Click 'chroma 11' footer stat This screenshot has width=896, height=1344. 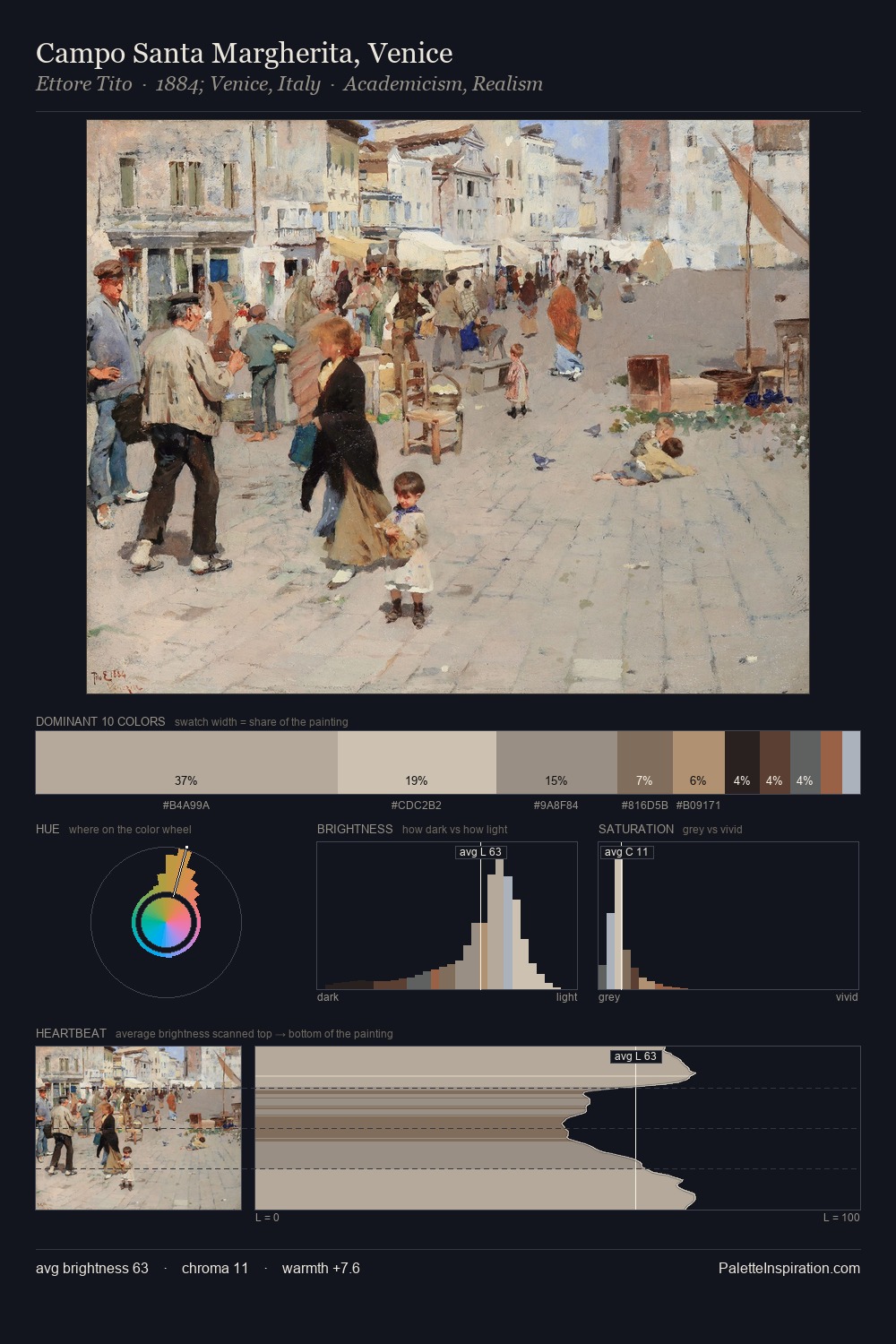click(215, 1268)
